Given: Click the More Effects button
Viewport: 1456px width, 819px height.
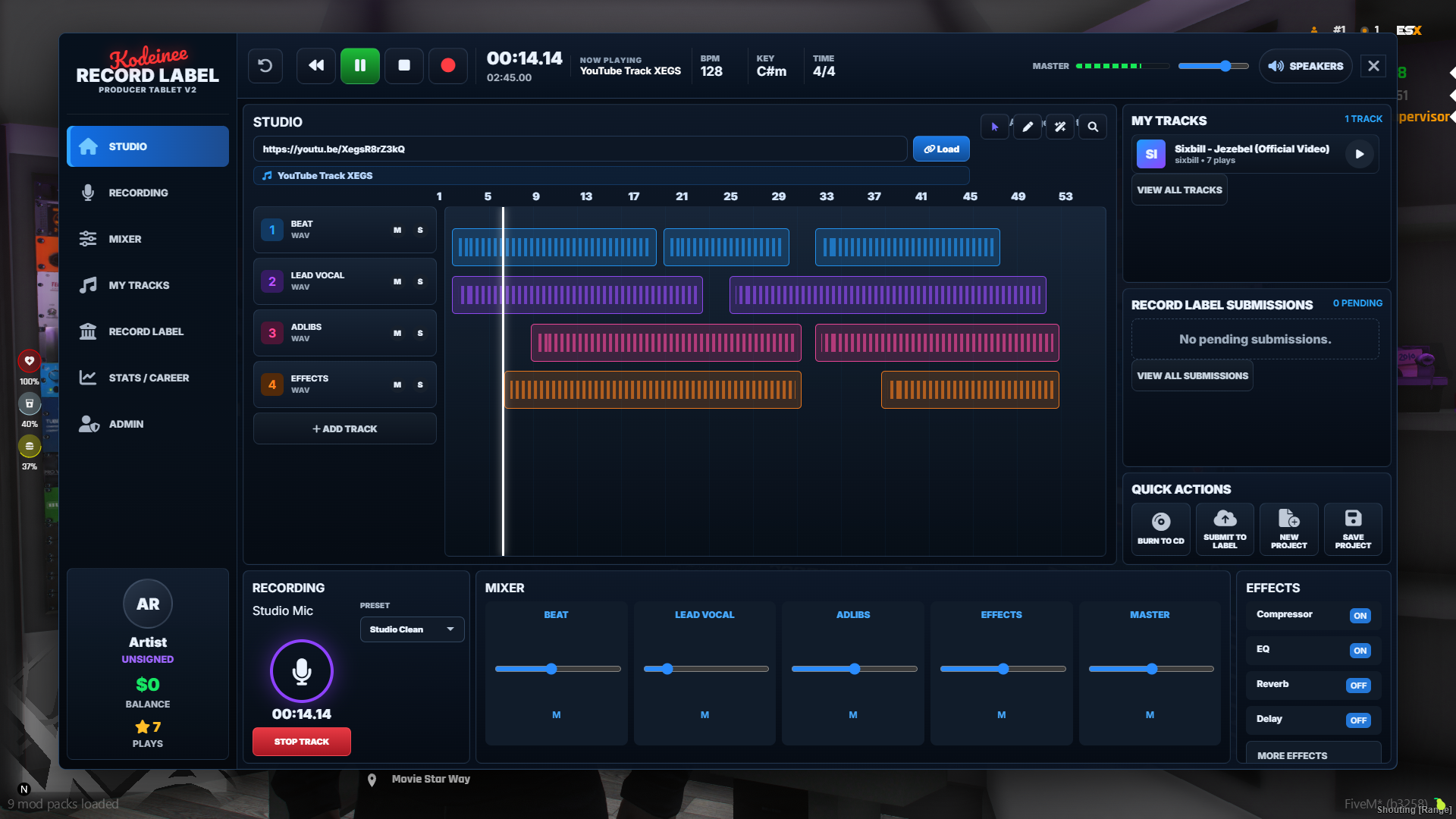Looking at the screenshot, I should pos(1313,754).
